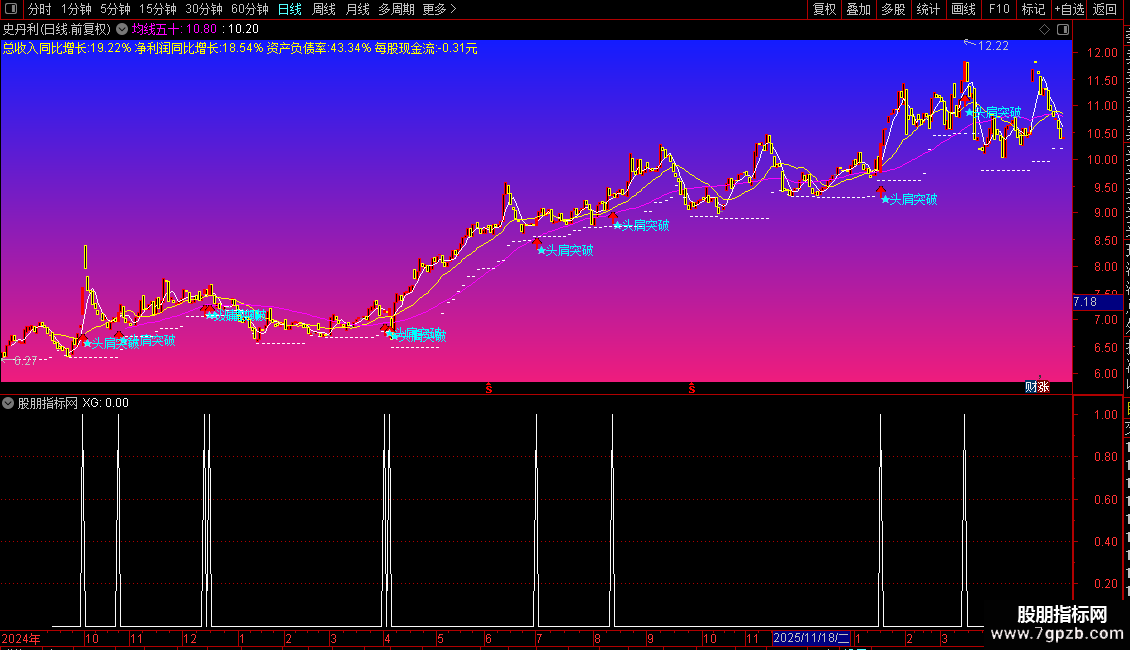Click the 返回 back button
Viewport: 1130px width, 650px height.
pos(1105,9)
